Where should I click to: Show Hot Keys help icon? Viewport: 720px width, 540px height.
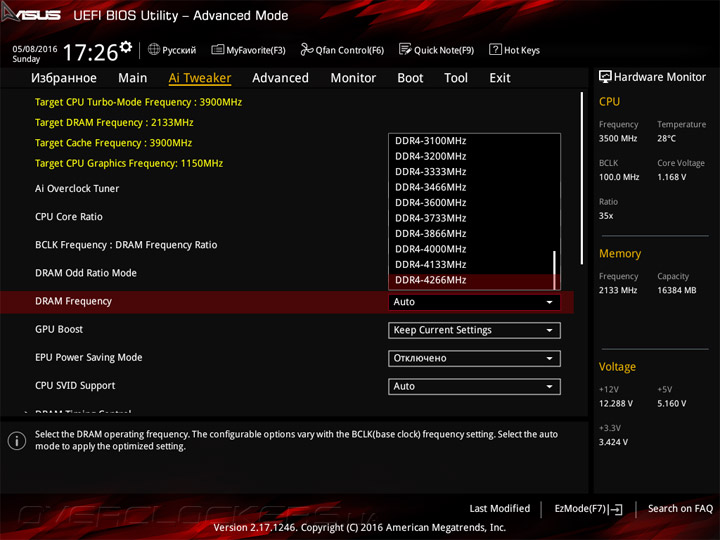coord(495,49)
